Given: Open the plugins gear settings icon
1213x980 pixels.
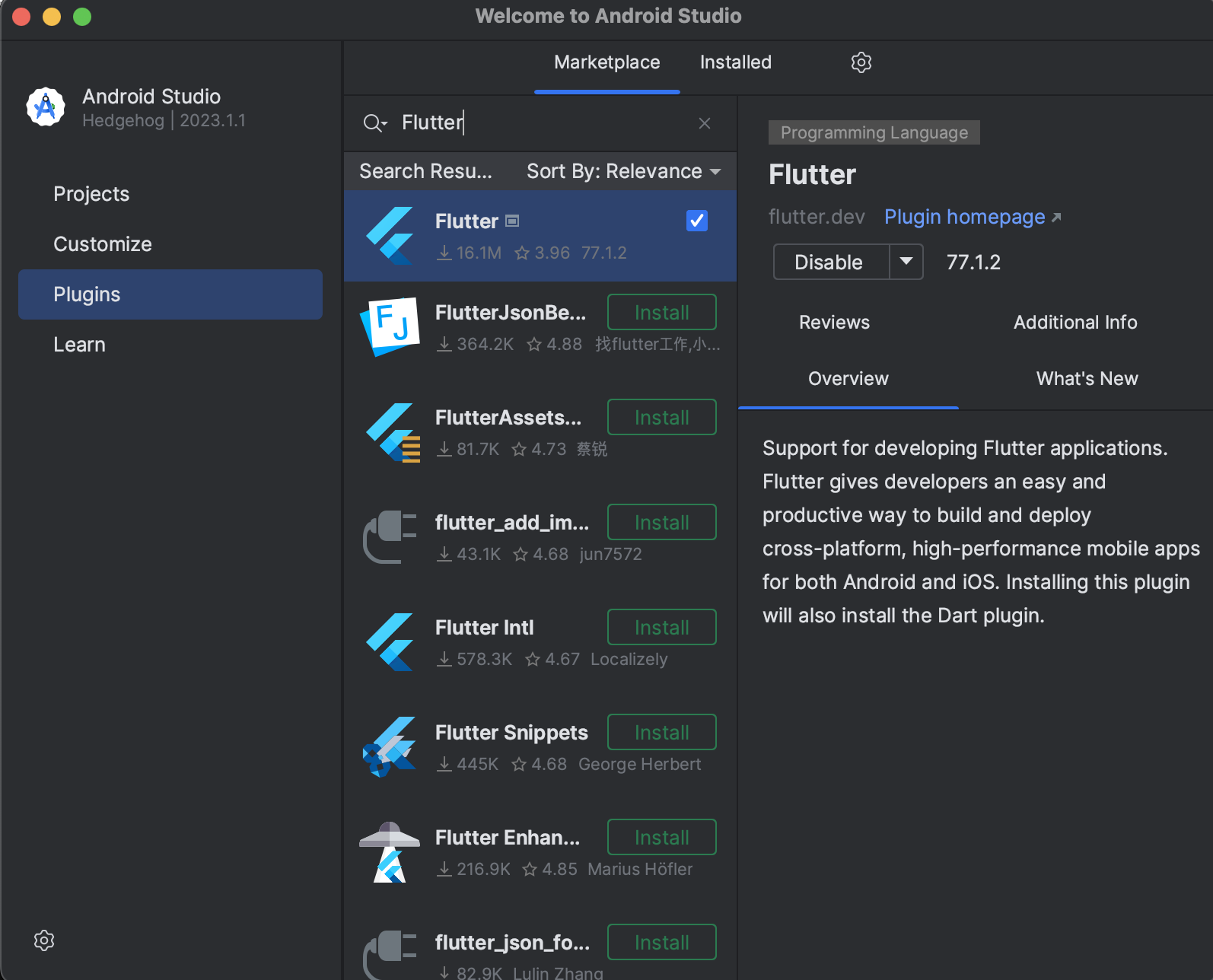Looking at the screenshot, I should [x=861, y=62].
